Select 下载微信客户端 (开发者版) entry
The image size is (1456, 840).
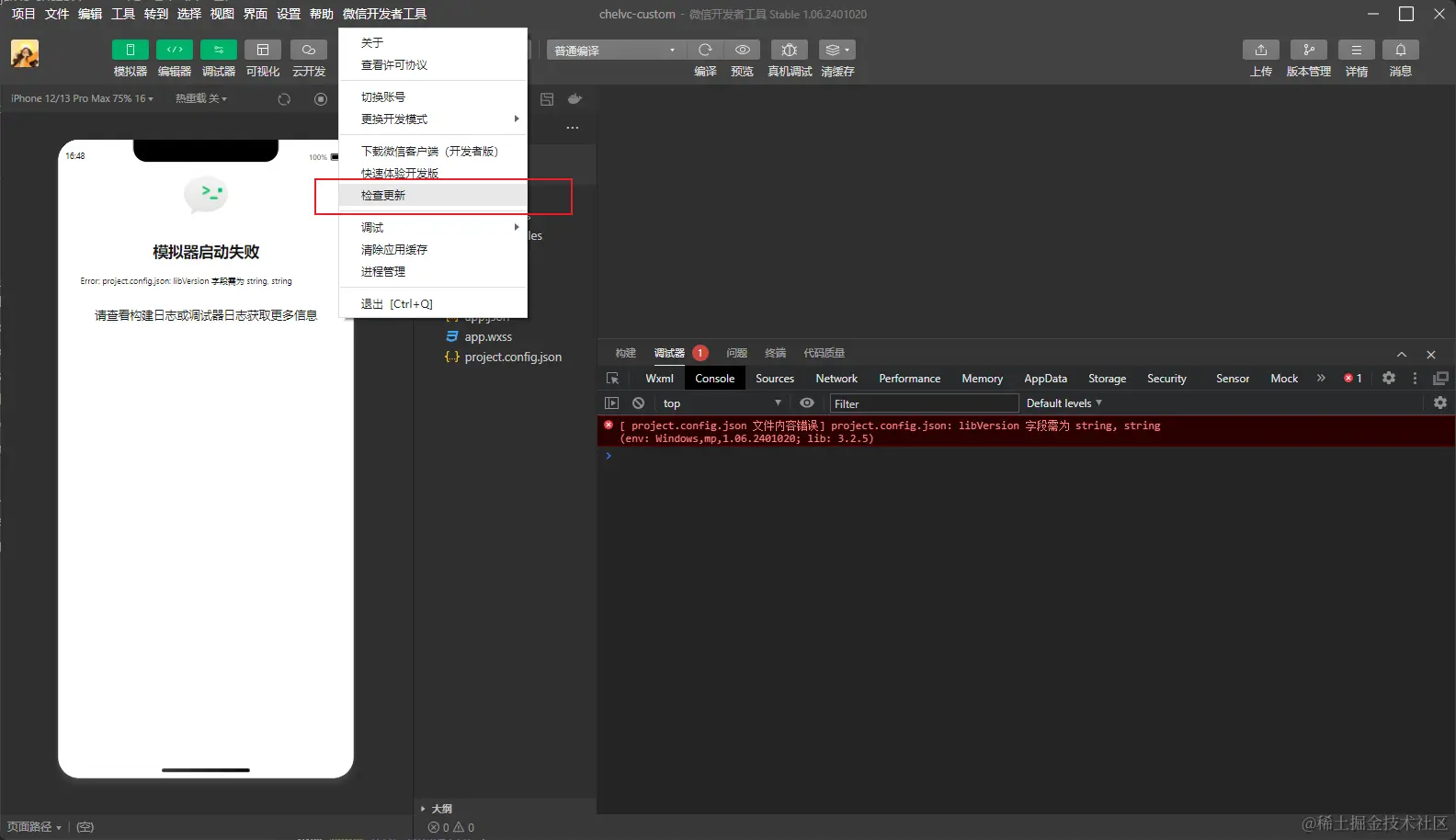(x=433, y=152)
